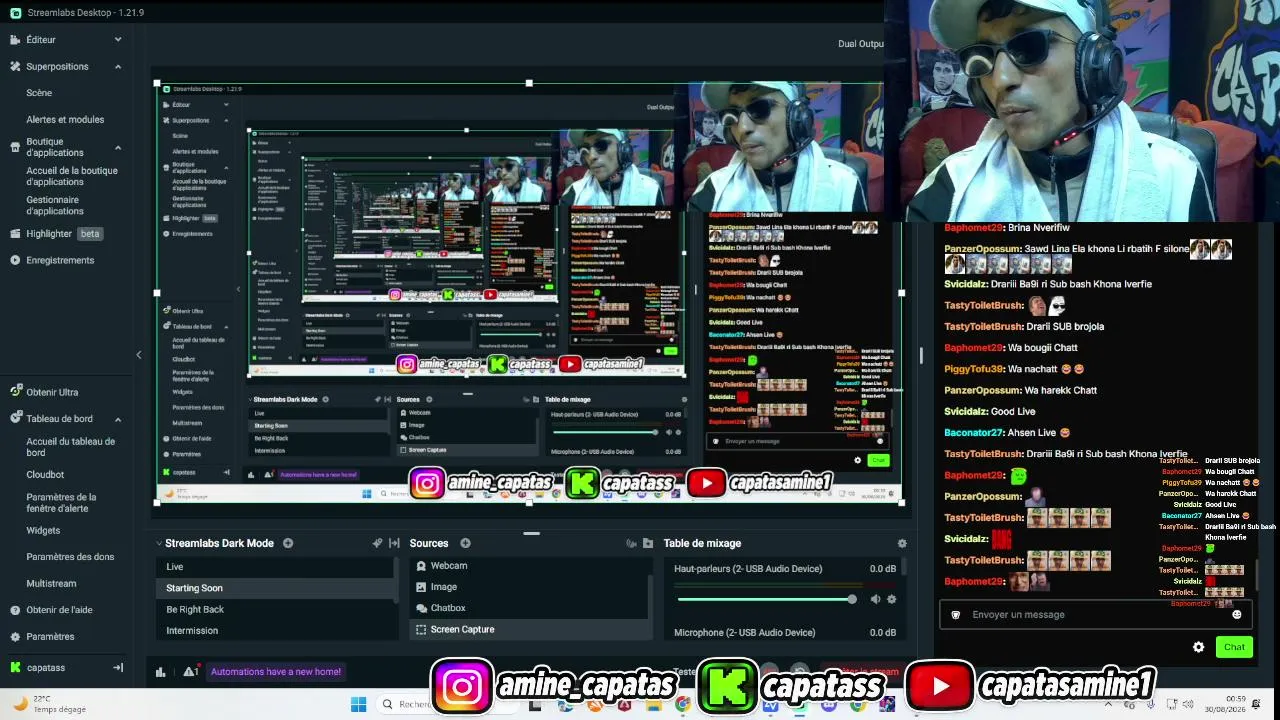
Task: Select the Live scene
Action: pos(277,567)
